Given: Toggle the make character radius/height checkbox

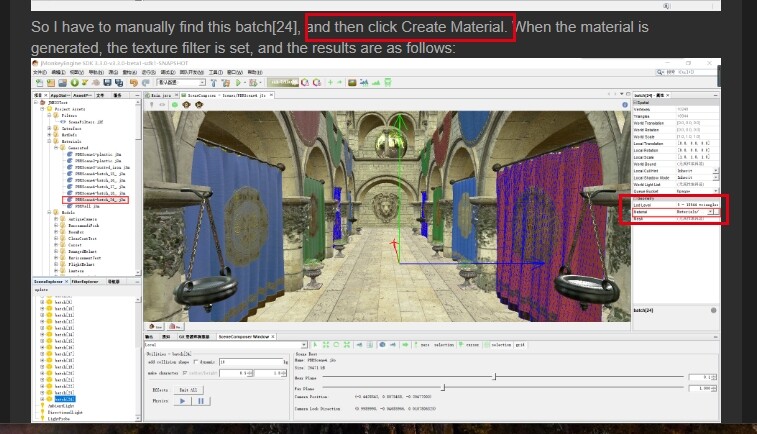Looking at the screenshot, I should point(185,373).
